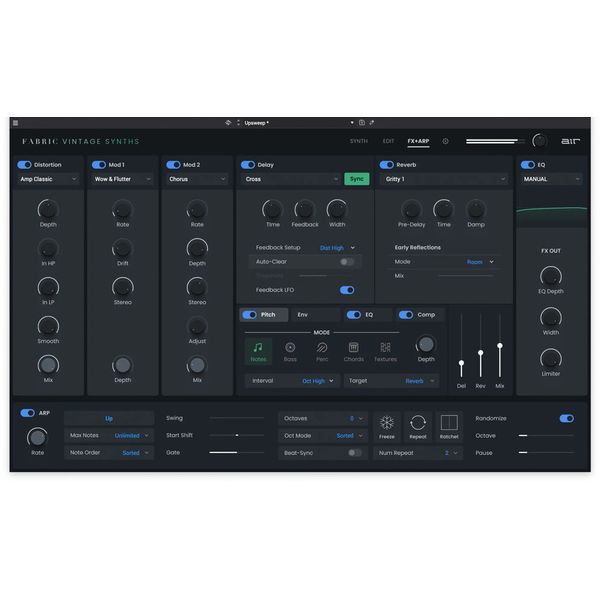This screenshot has width=600, height=600.
Task: Click the save preset icon in title bar
Action: point(362,123)
